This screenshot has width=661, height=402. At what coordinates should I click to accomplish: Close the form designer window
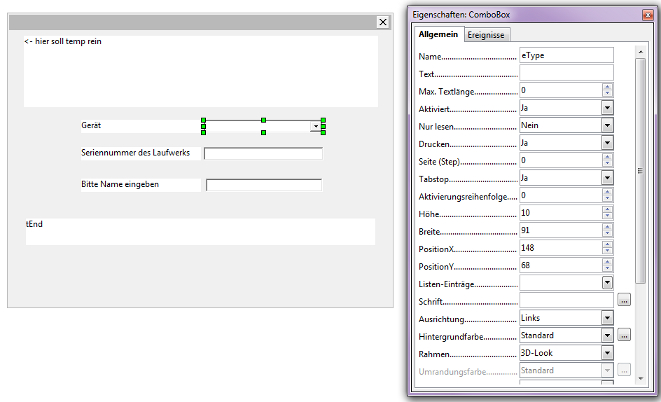[x=382, y=22]
